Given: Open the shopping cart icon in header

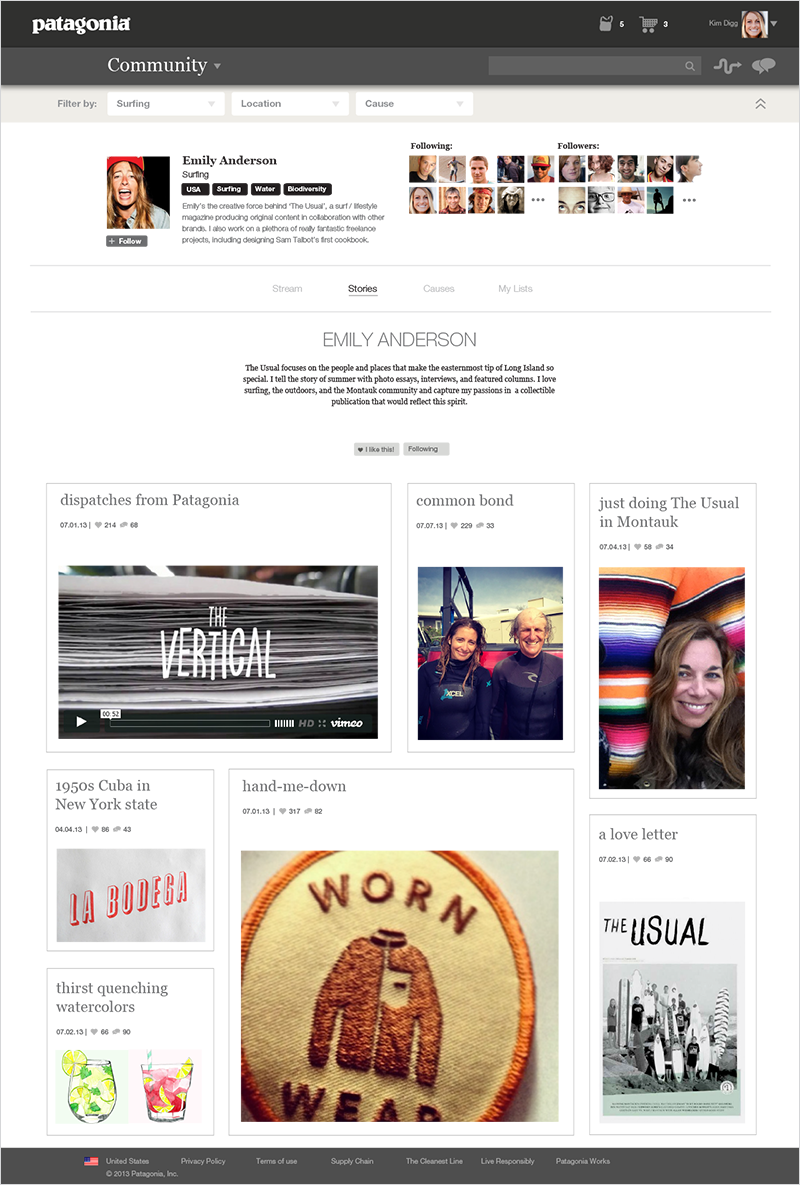Looking at the screenshot, I should 648,24.
